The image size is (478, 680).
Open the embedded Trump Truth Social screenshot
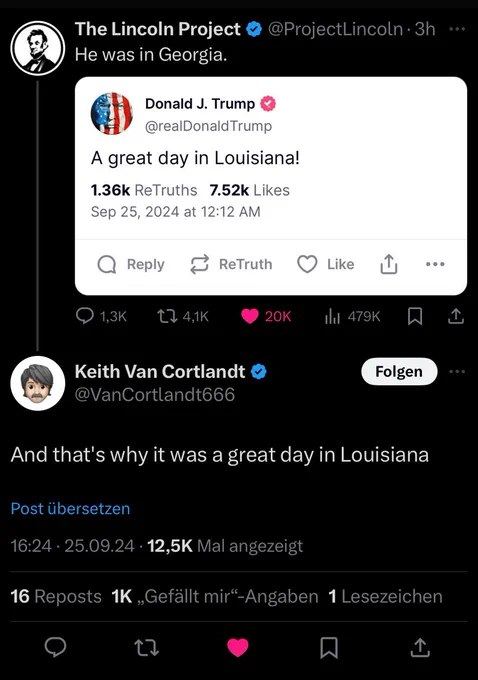coord(271,186)
